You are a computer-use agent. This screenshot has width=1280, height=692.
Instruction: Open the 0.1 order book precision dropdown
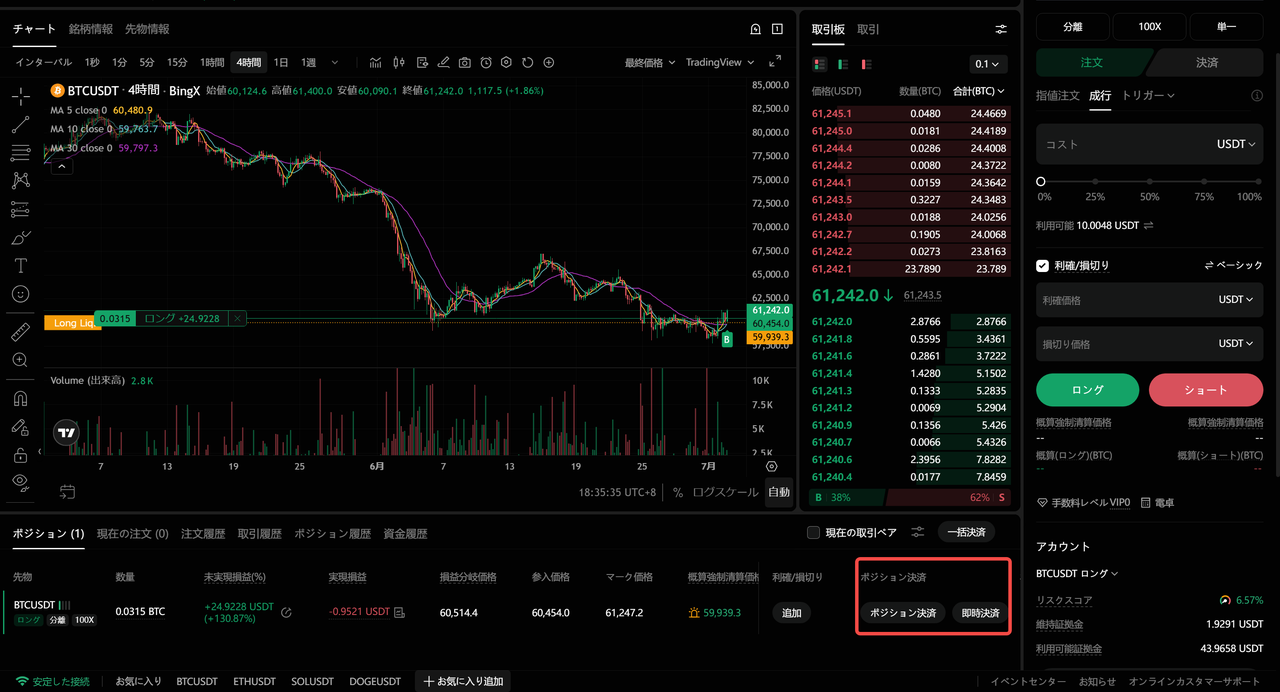click(988, 64)
